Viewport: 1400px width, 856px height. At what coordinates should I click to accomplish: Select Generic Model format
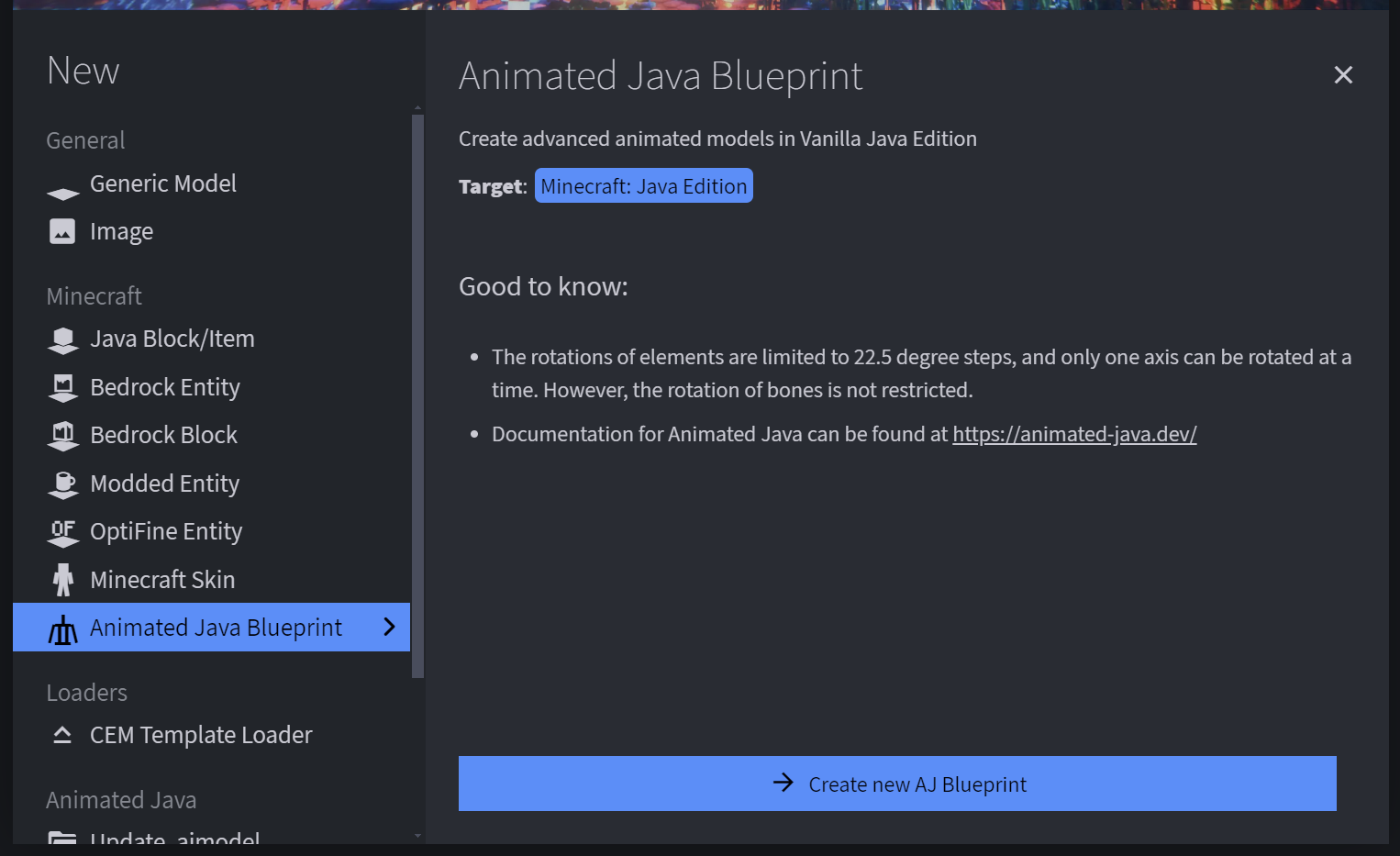[212, 183]
